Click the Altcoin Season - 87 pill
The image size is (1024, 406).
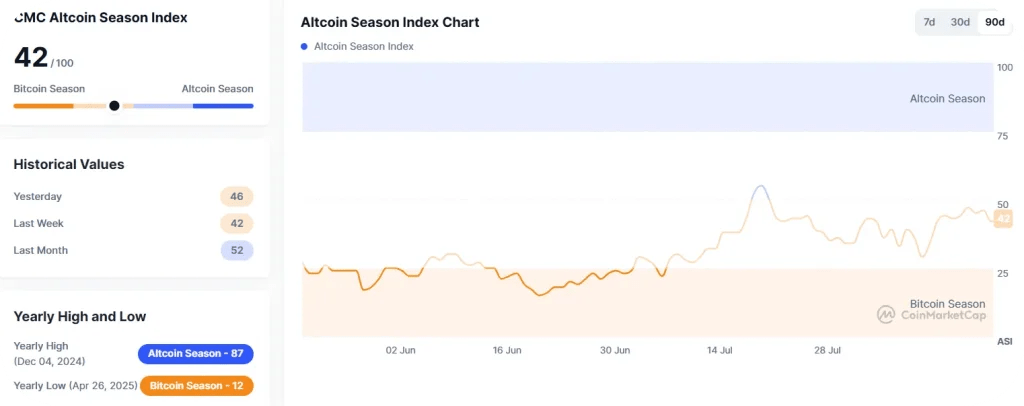(196, 354)
